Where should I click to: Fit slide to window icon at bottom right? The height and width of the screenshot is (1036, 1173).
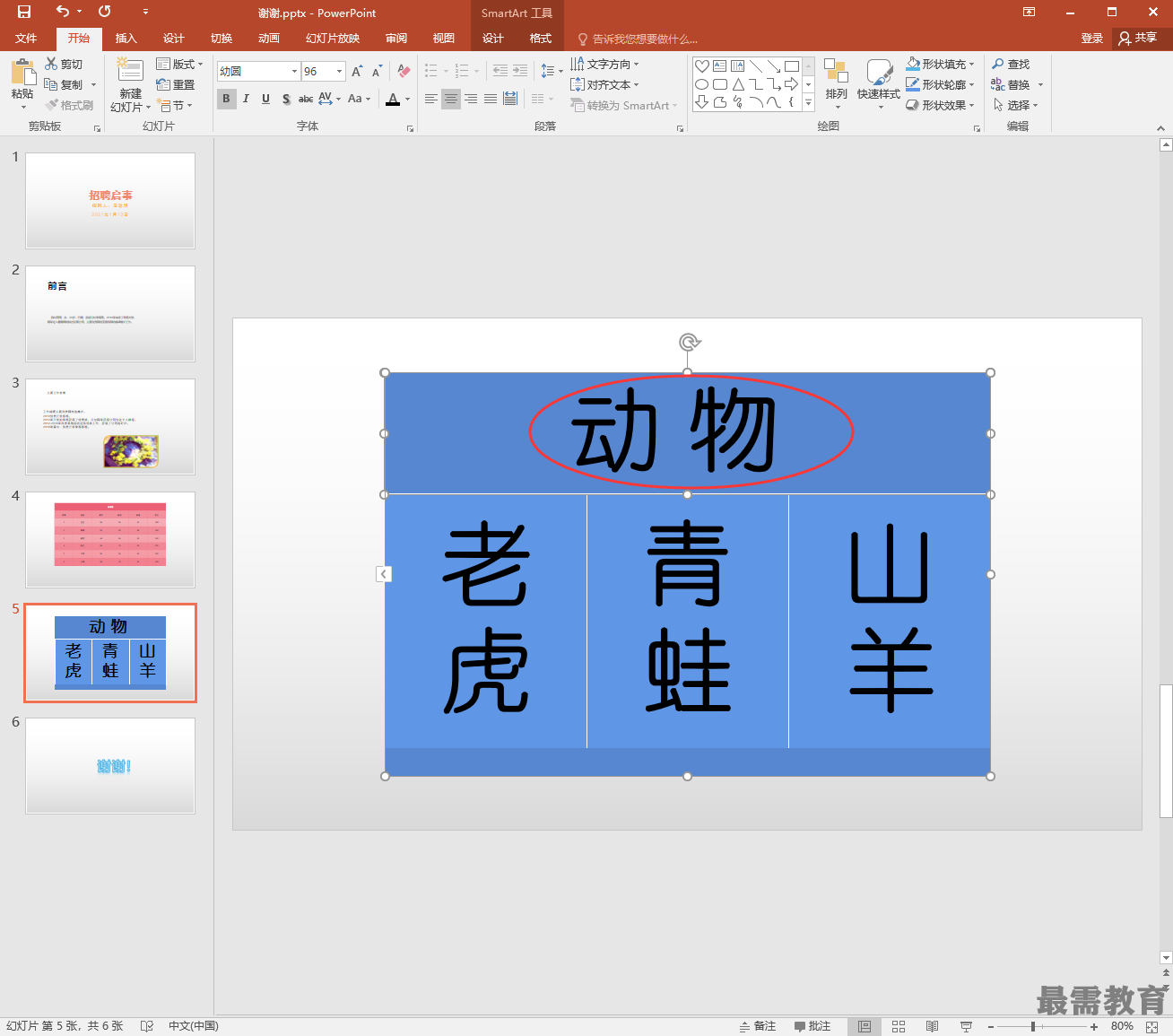tap(1153, 1026)
